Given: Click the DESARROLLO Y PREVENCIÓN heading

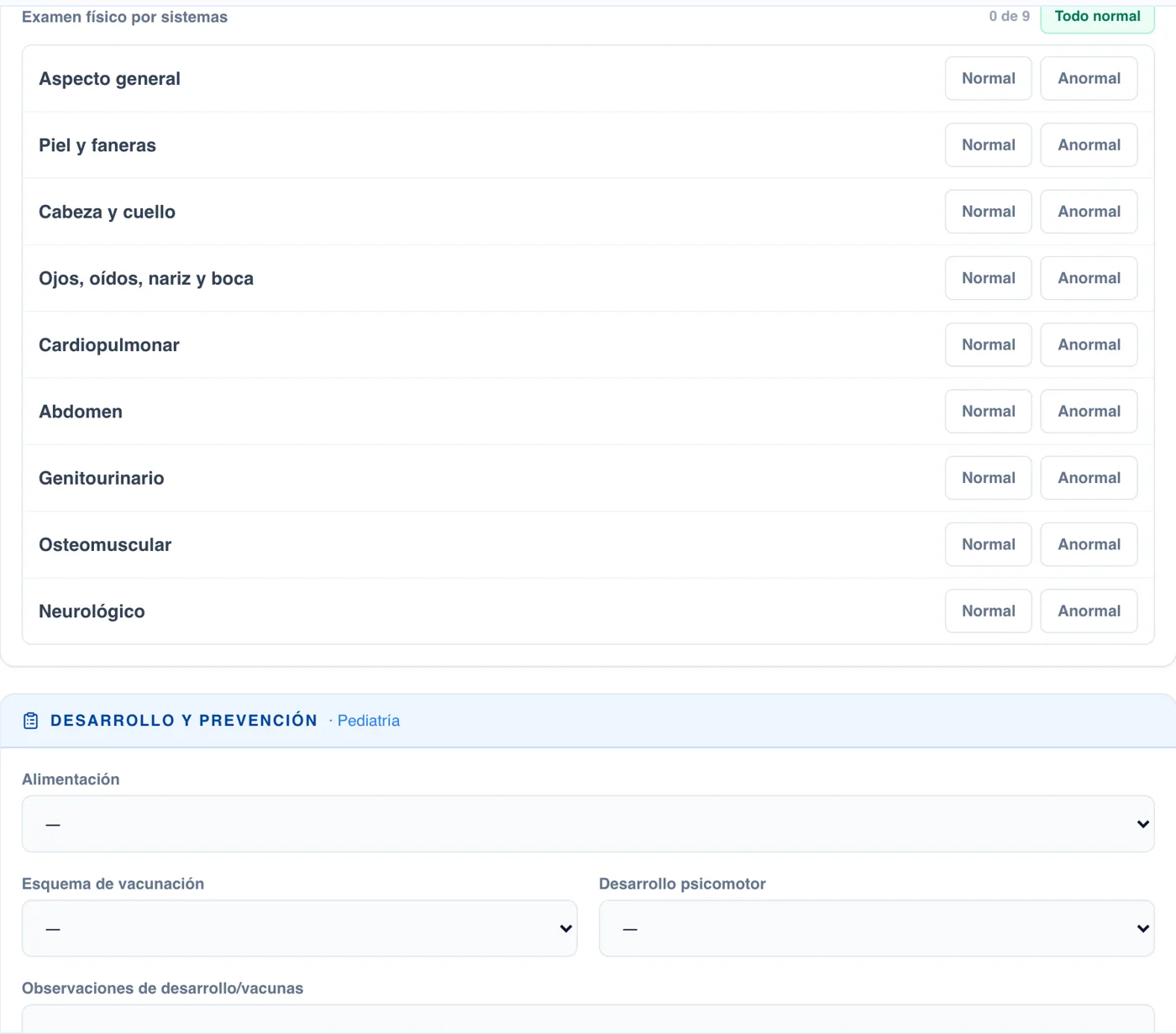Looking at the screenshot, I should [x=184, y=721].
